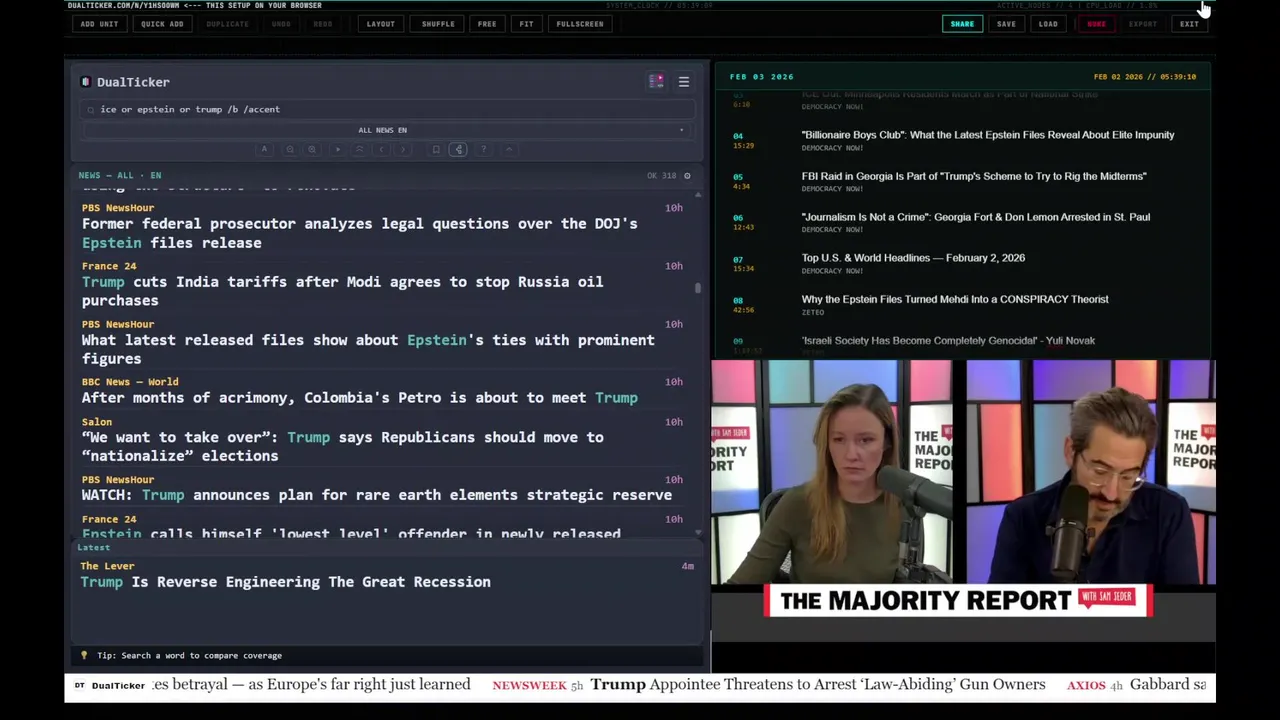Click the news feed vertical scrollbar thumb
This screenshot has width=1280, height=720.
click(698, 288)
